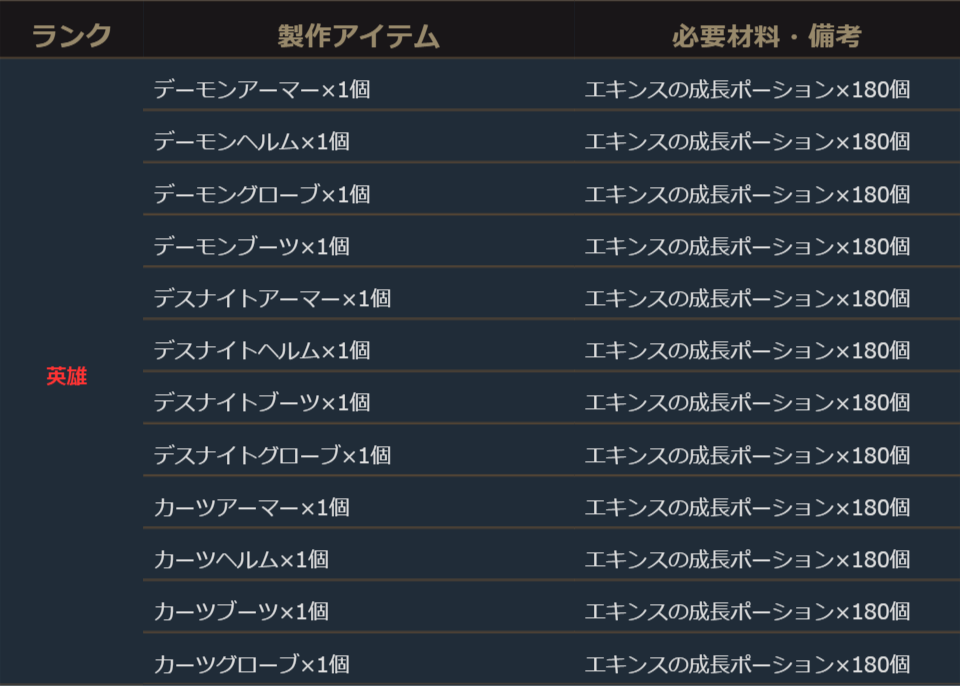Click the ランク column header
Image resolution: width=960 pixels, height=686 pixels.
pos(71,37)
